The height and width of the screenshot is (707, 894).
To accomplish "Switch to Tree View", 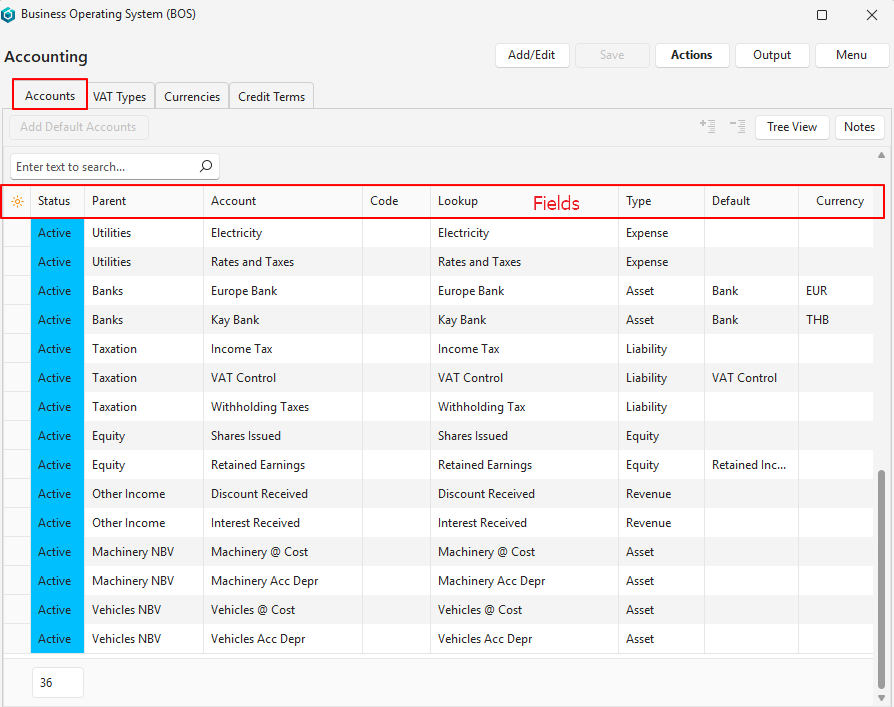I will pyautogui.click(x=792, y=127).
